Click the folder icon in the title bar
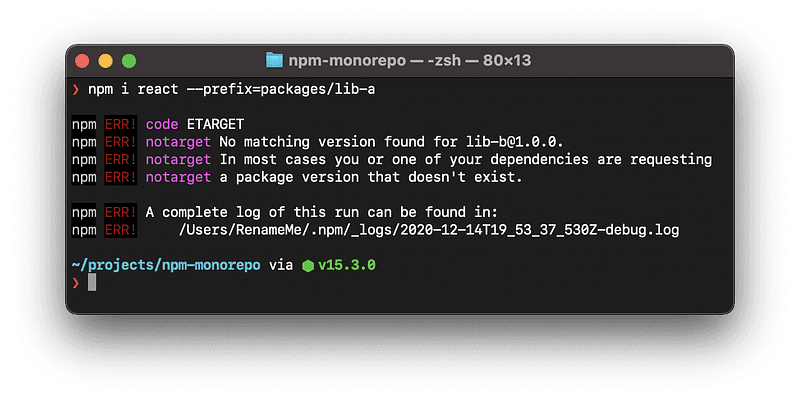 275,61
